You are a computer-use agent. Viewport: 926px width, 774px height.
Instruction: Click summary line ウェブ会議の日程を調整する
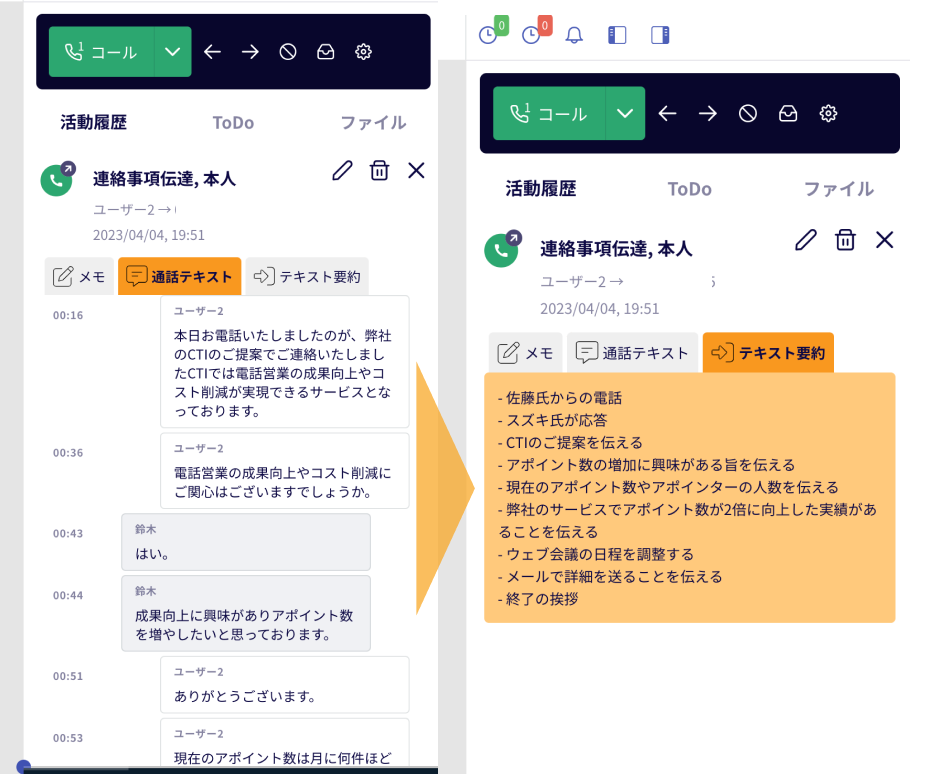[596, 554]
